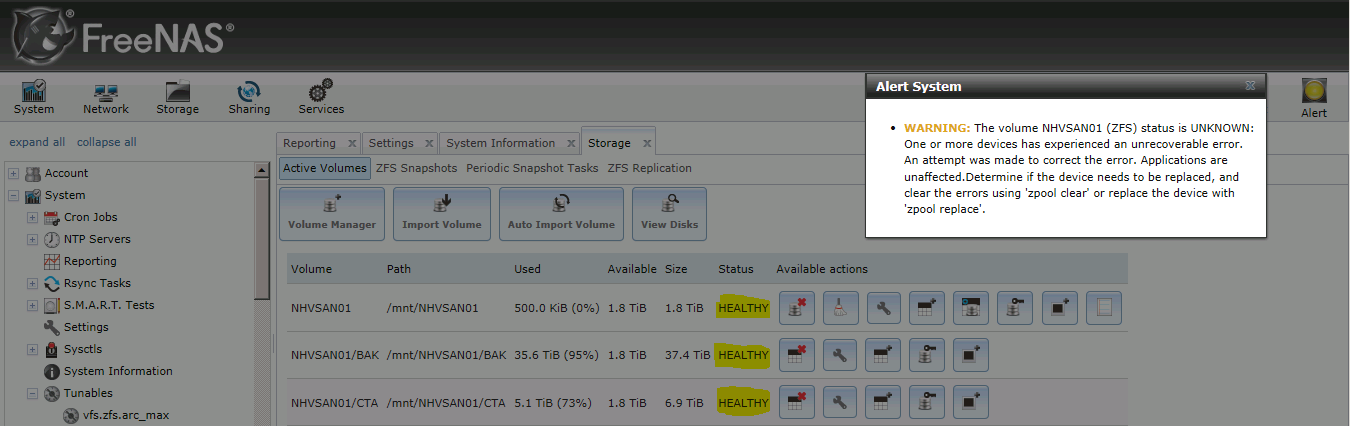This screenshot has height=426, width=1350.
Task: Click the Import Volume button
Action: (442, 213)
